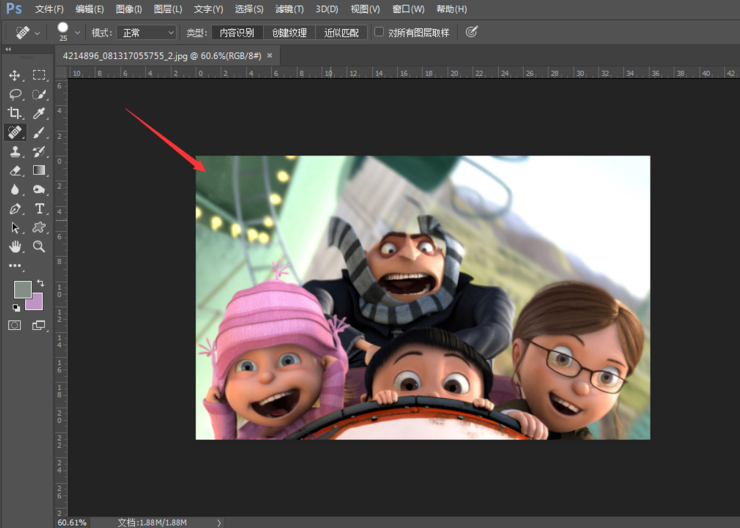Image resolution: width=740 pixels, height=528 pixels.
Task: Click the ruler origin corner box
Action: click(x=61, y=73)
